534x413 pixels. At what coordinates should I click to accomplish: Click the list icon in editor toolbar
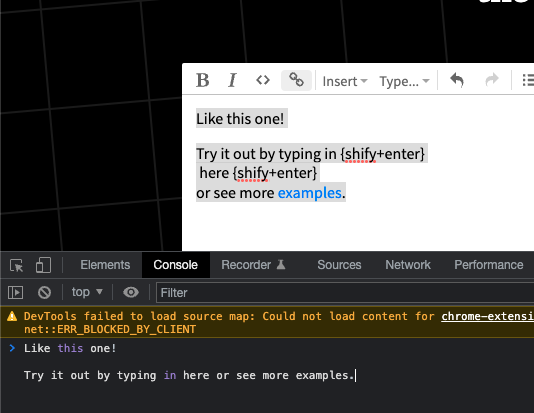pos(528,81)
